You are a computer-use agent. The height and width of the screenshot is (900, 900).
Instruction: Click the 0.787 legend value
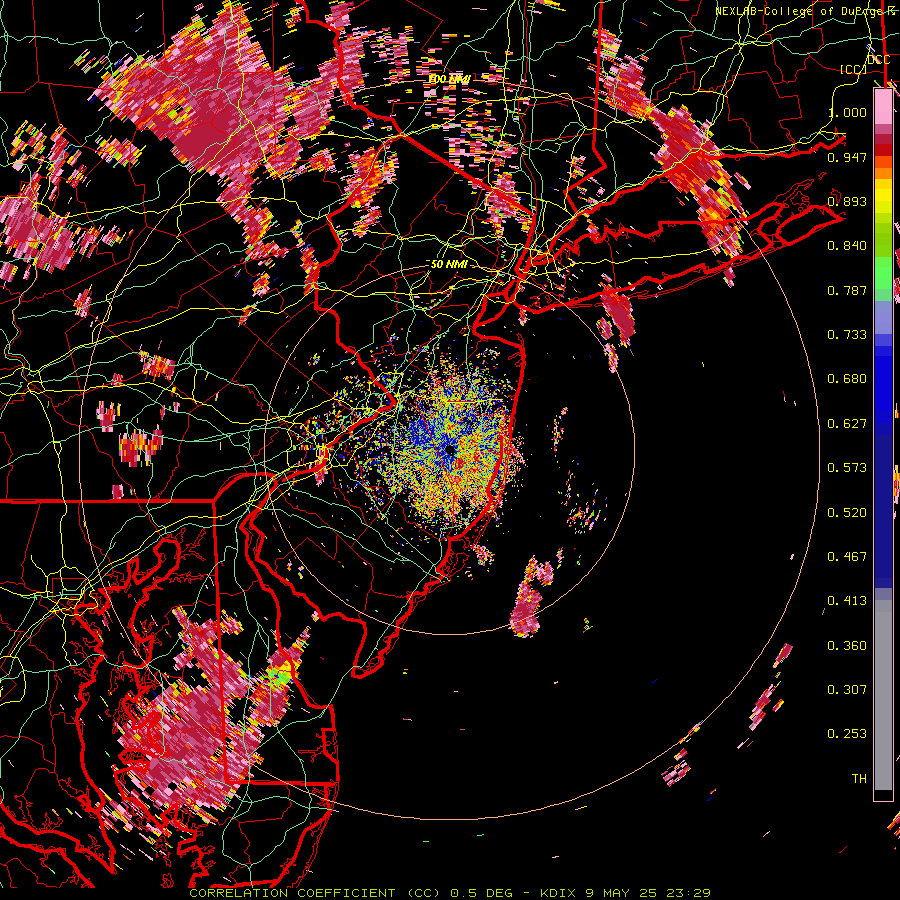click(x=847, y=290)
